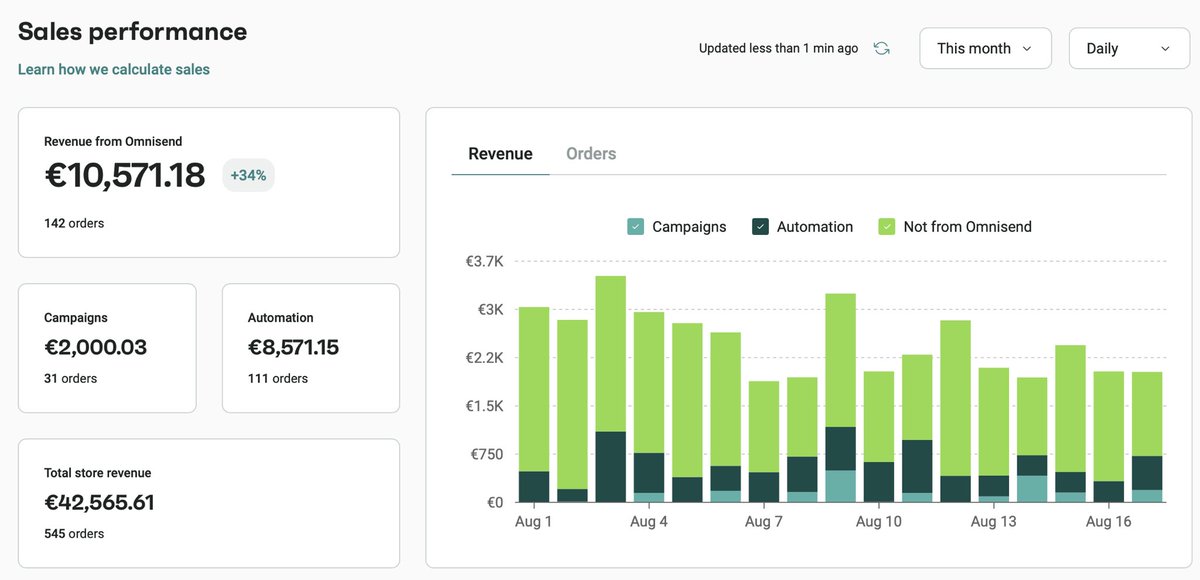Click the Sales performance heading
Image resolution: width=1200 pixels, height=580 pixels.
(132, 31)
